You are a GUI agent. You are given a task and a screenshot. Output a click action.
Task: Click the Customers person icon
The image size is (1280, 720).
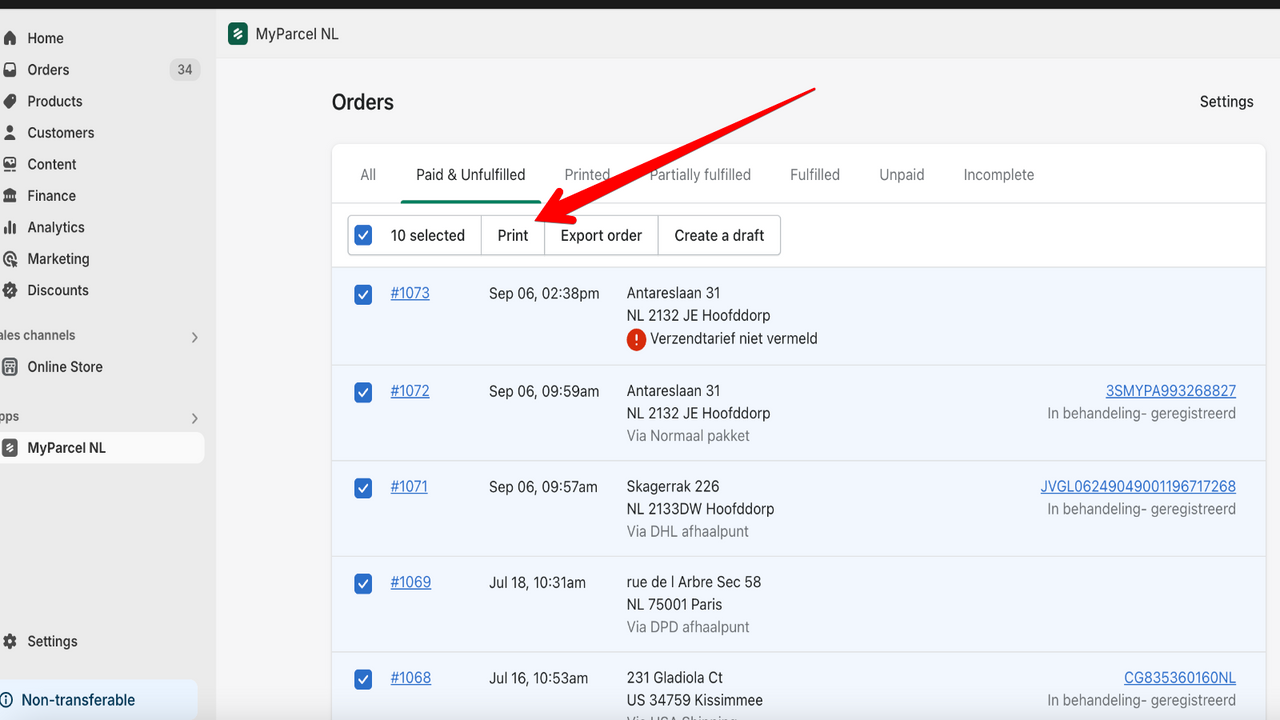click(10, 133)
